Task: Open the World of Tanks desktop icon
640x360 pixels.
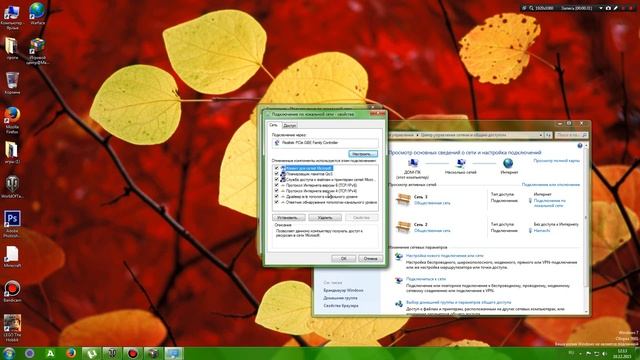Action: pyautogui.click(x=12, y=184)
